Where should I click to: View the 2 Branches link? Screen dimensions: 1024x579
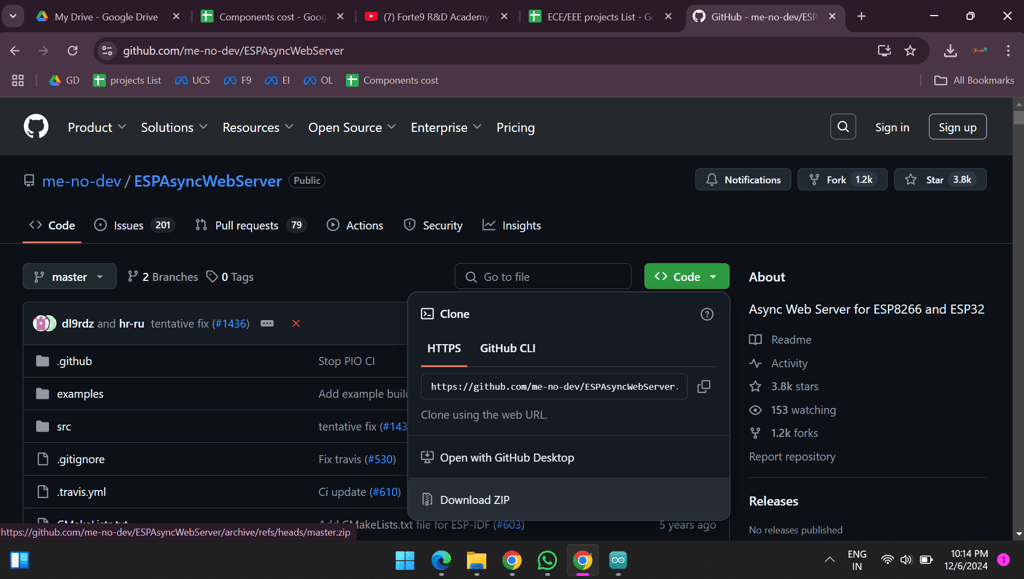click(x=163, y=277)
